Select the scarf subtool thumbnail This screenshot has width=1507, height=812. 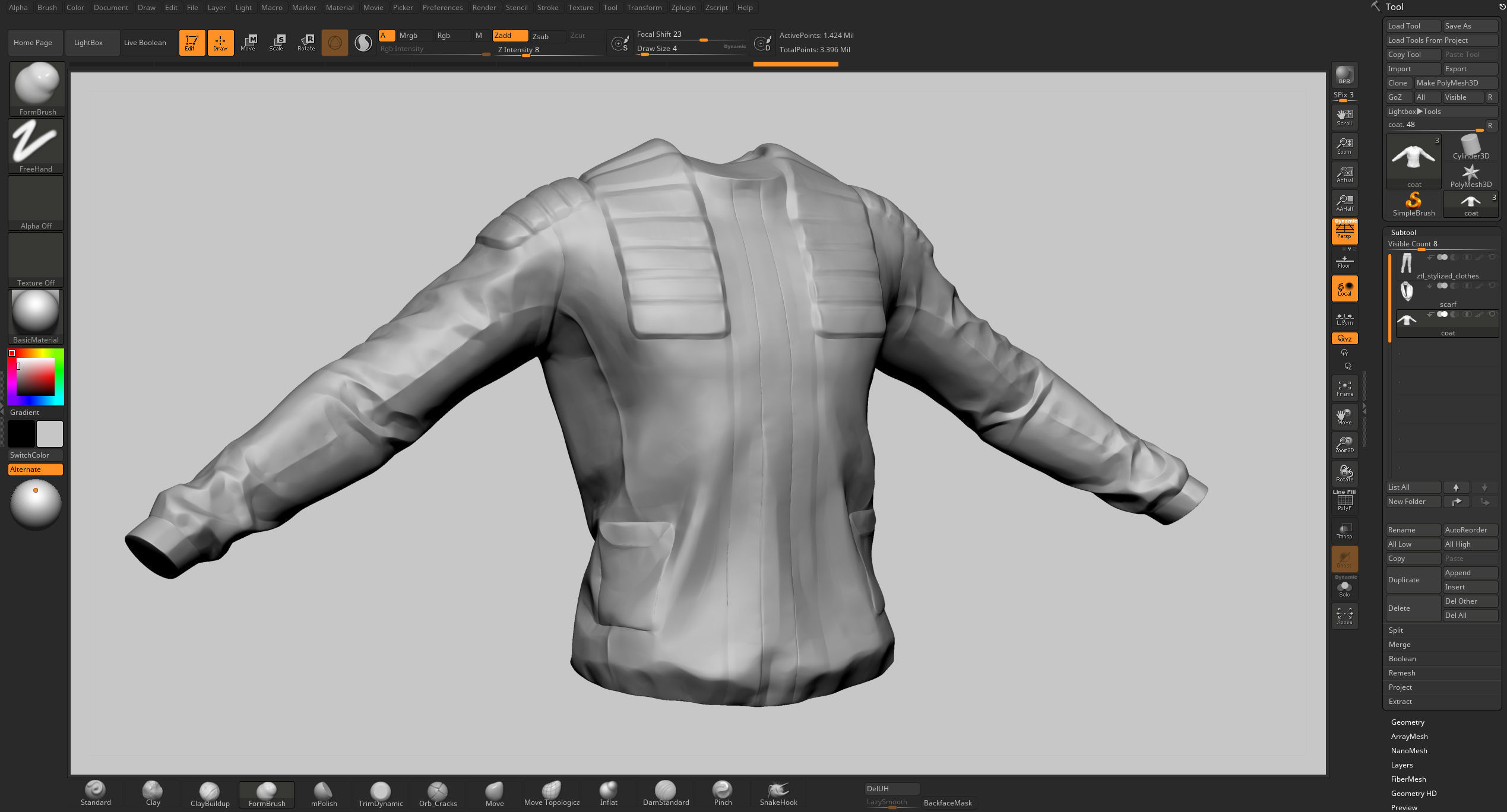click(1407, 291)
